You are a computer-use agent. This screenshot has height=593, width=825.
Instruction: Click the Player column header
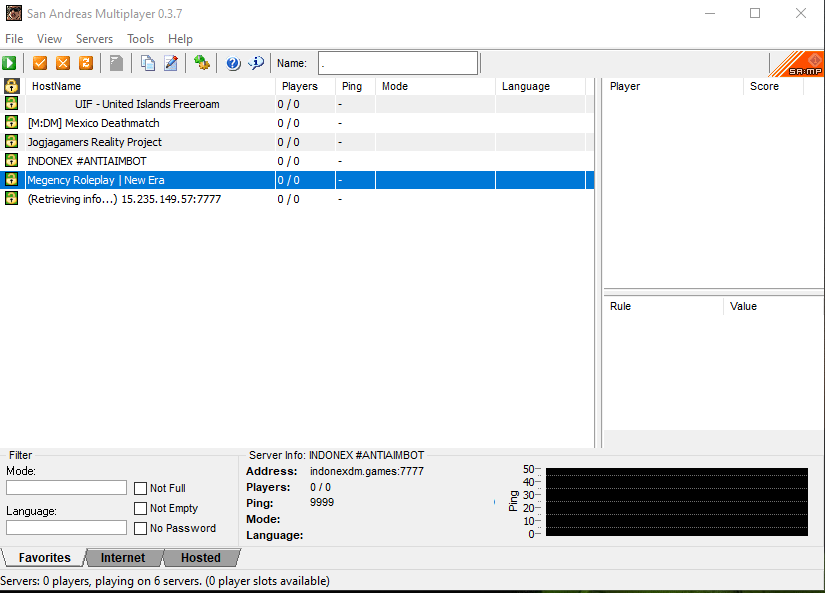coord(673,86)
